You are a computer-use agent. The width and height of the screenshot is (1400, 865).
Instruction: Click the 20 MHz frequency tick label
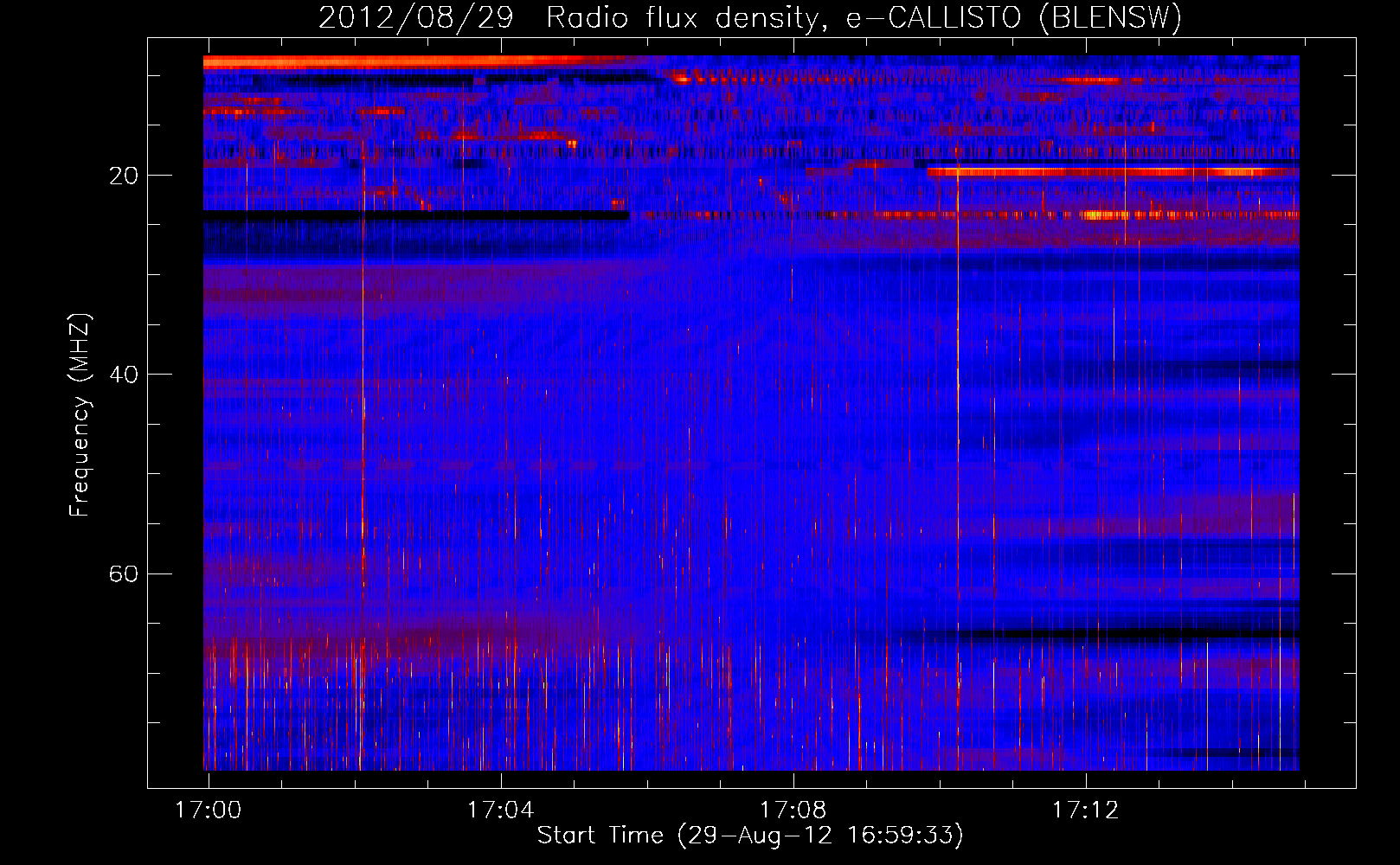coord(123,176)
